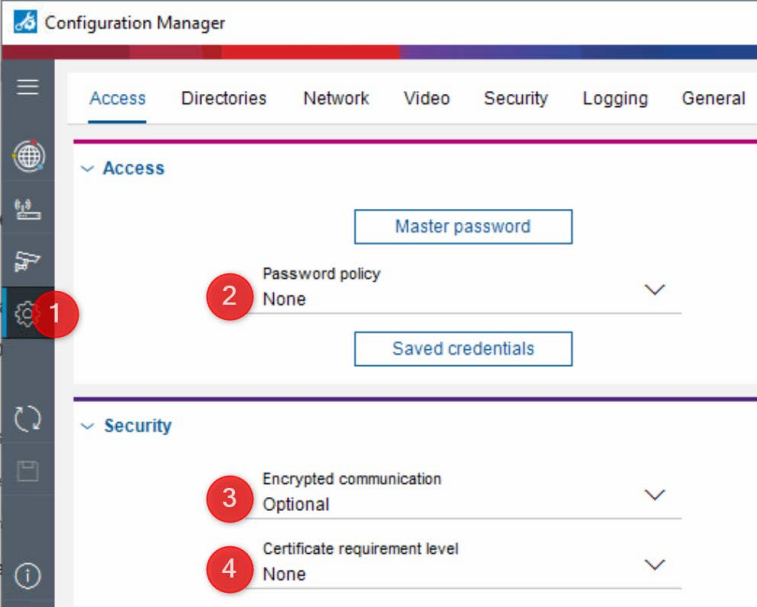
Task: Select the router devices icon in sidebar
Action: (28, 210)
